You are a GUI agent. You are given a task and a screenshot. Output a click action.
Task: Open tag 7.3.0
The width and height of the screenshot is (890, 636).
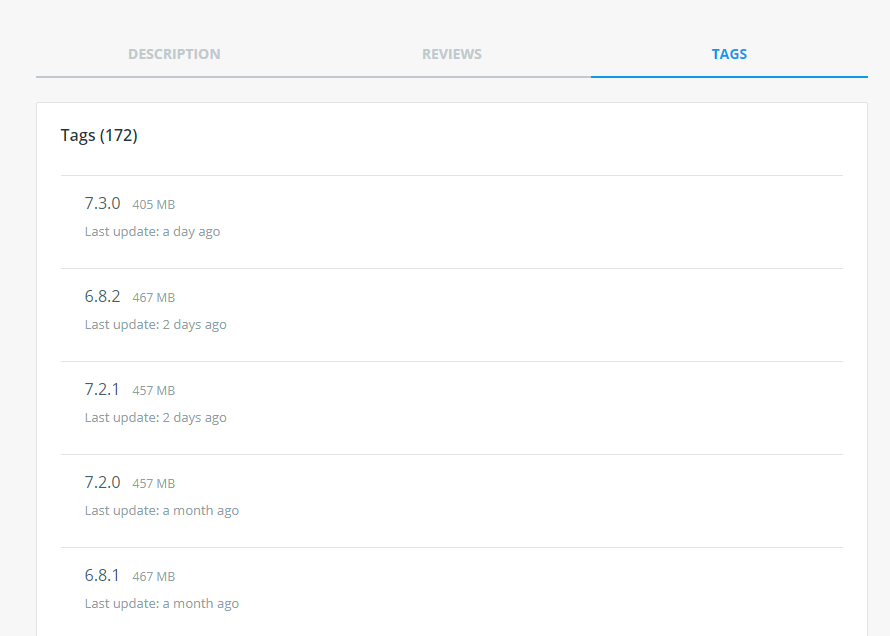[102, 203]
